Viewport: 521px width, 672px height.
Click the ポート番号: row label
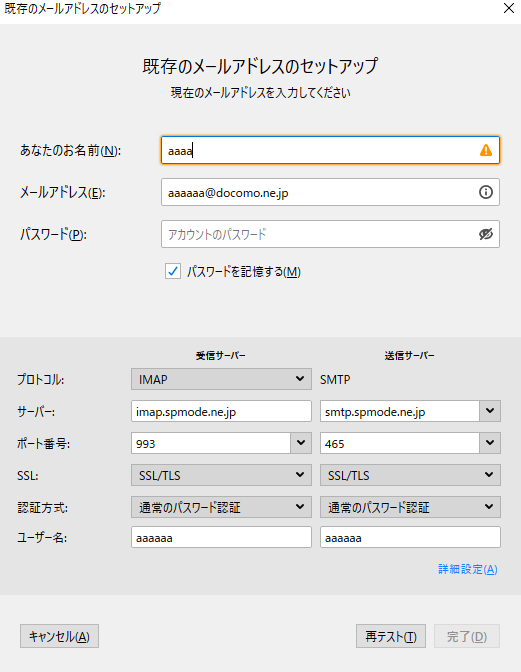click(43, 443)
